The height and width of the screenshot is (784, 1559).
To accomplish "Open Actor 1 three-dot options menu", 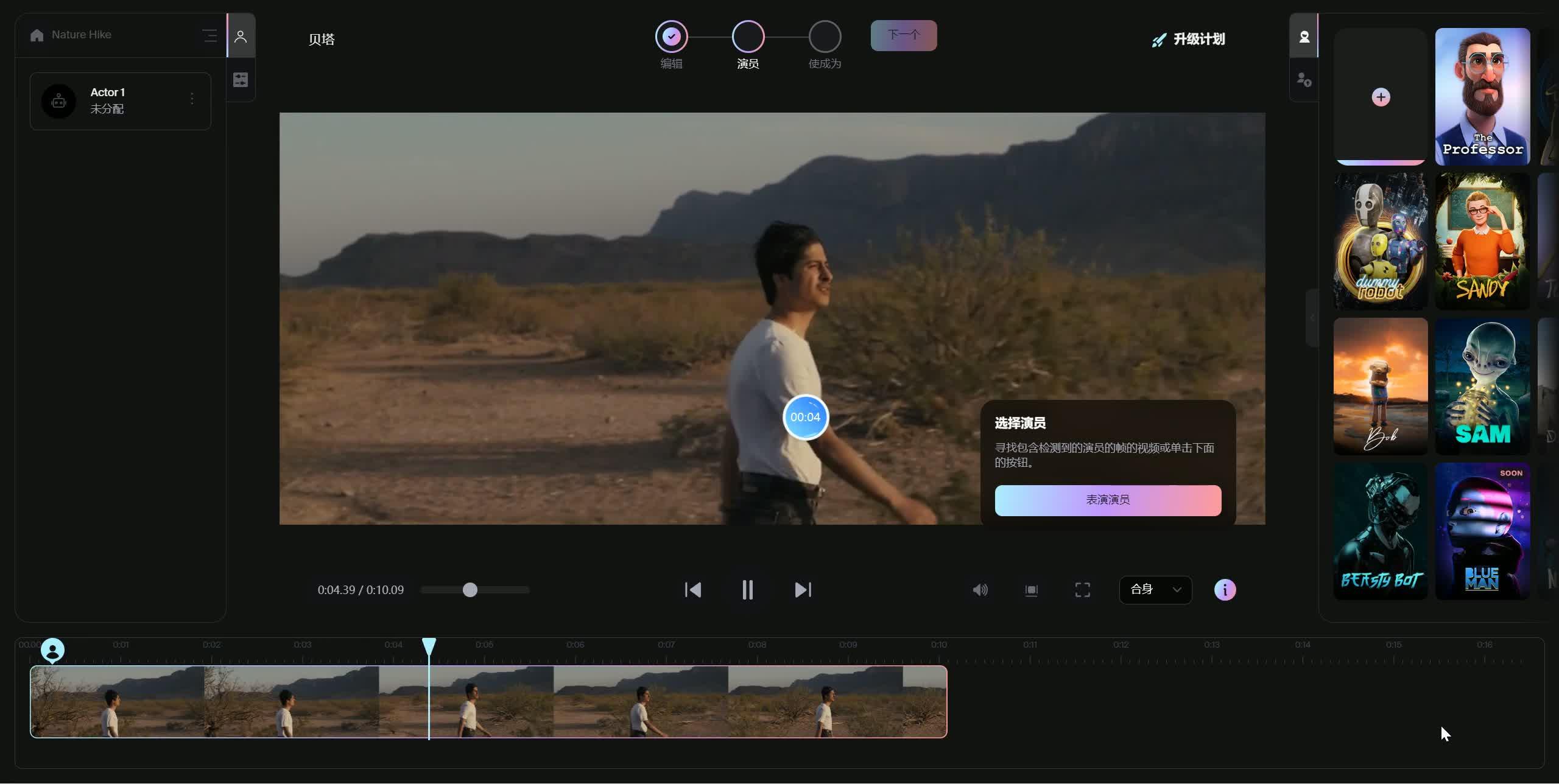I will (x=192, y=99).
